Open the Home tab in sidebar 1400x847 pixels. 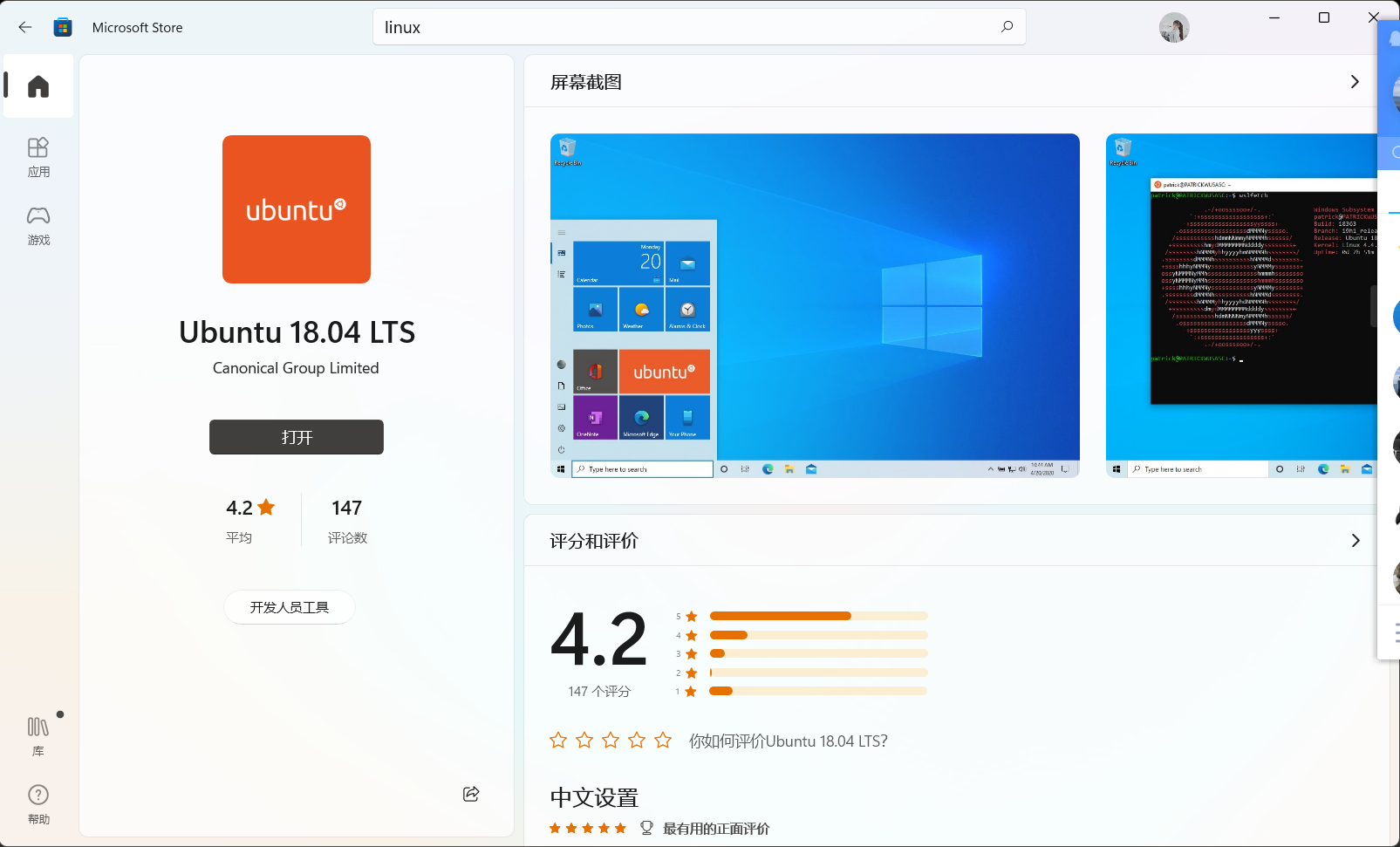click(x=38, y=85)
